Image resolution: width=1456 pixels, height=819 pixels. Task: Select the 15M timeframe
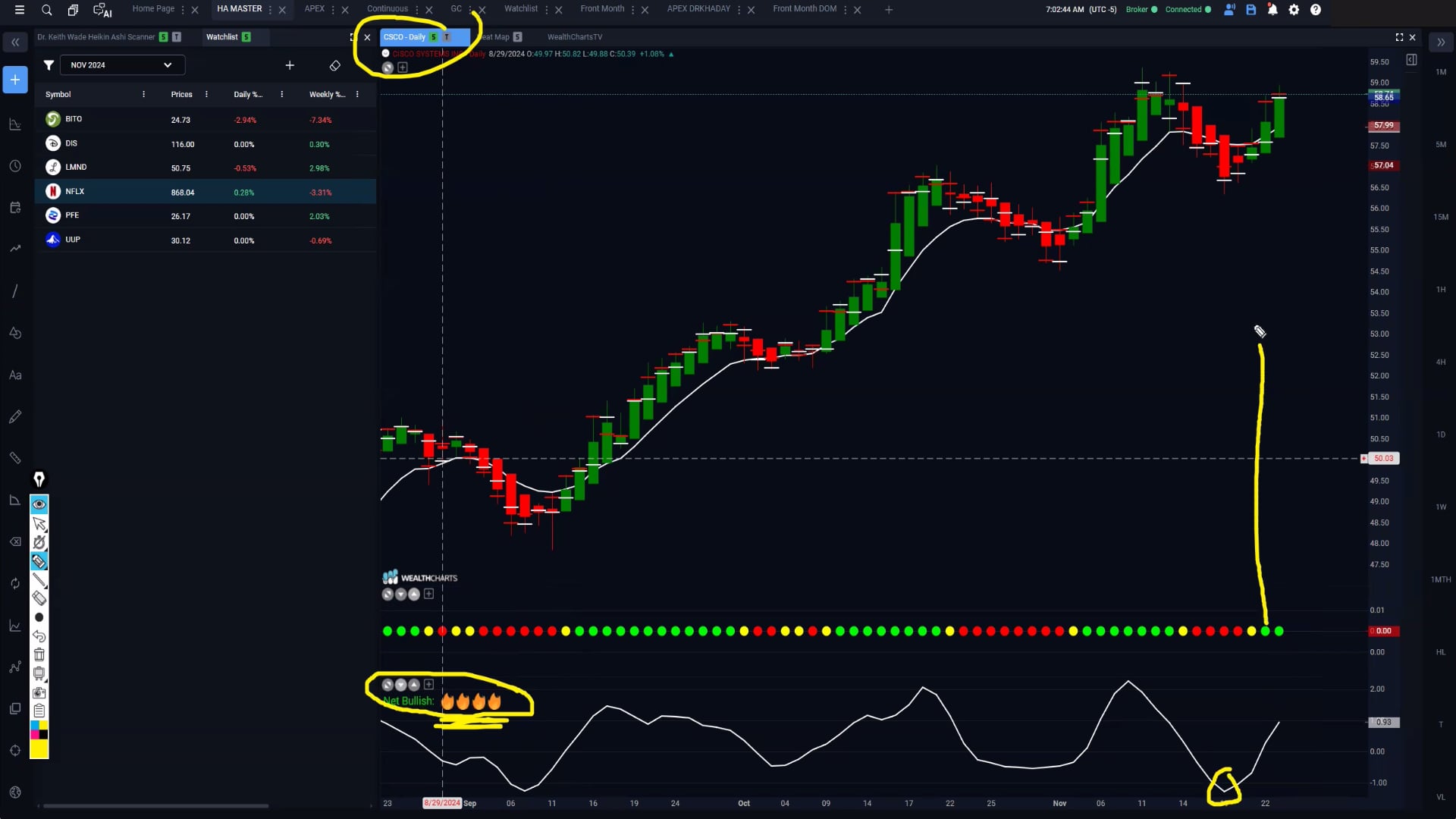coord(1441,217)
